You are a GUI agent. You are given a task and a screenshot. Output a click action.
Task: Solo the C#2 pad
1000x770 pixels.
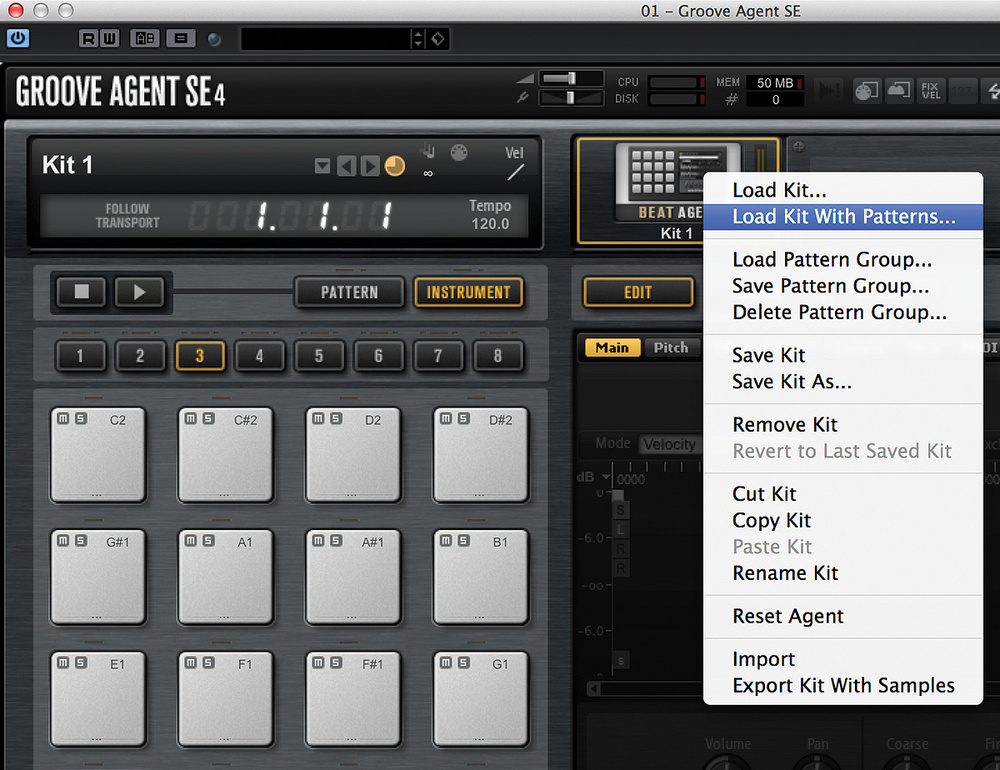[x=209, y=418]
